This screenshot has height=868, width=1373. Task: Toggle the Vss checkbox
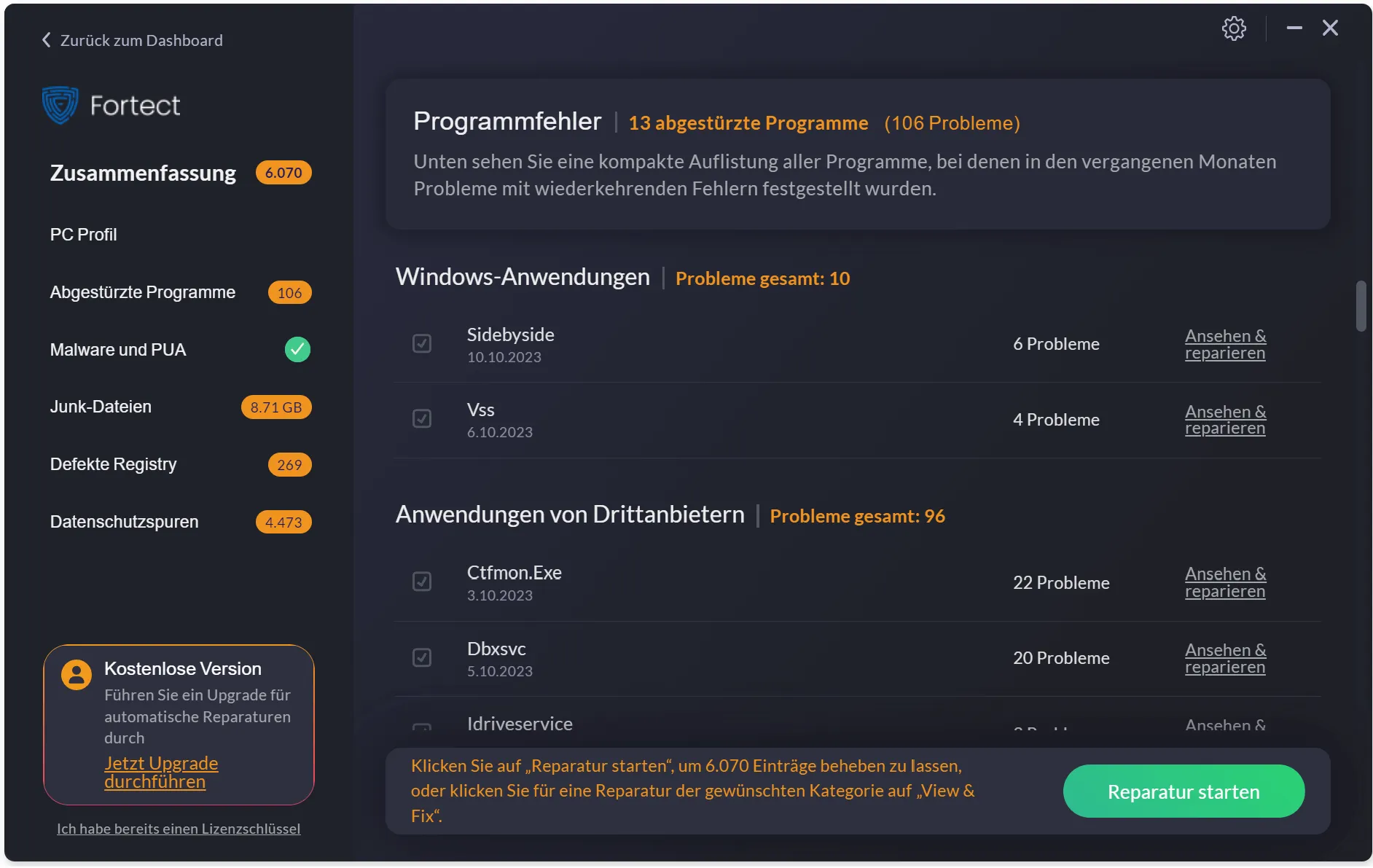422,419
